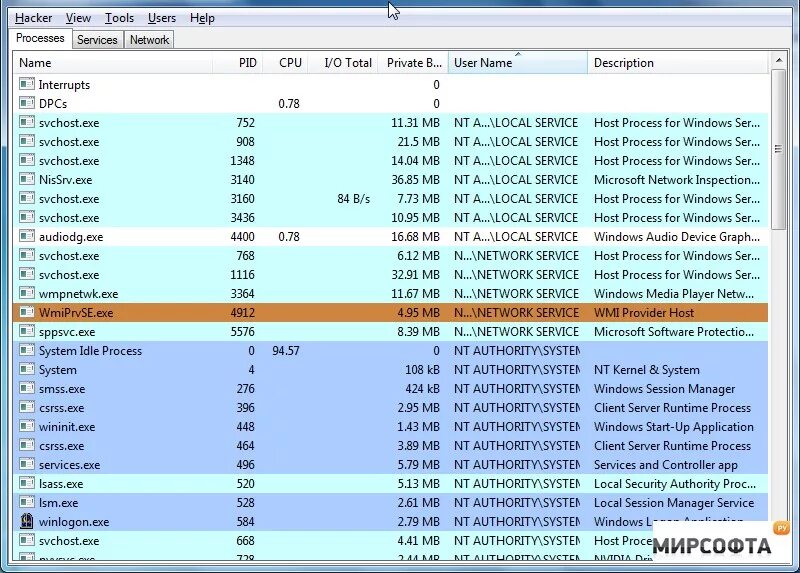Click the '32.91 MB' private bytes cell
Image resolution: width=800 pixels, height=573 pixels.
coord(415,275)
